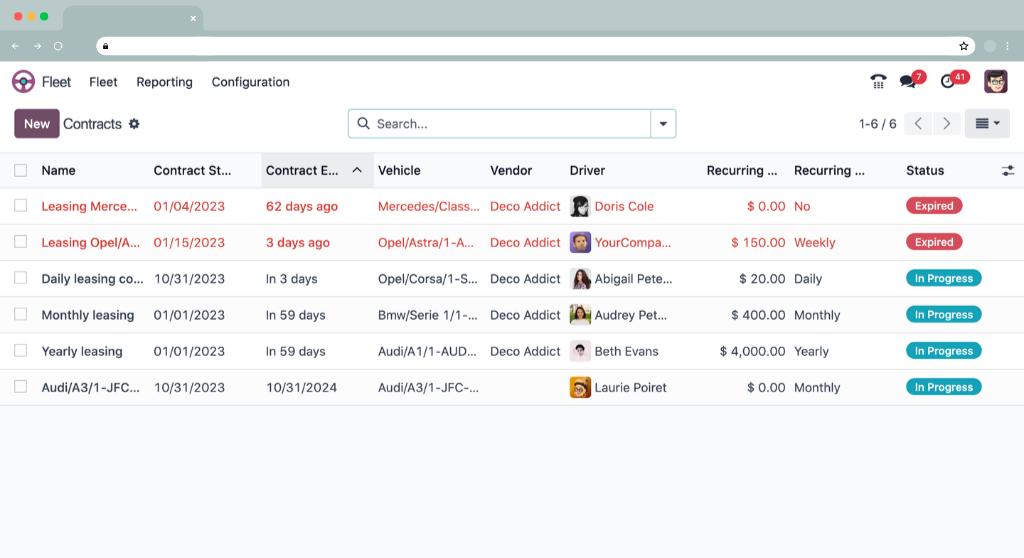
Task: Open the activities clock icon
Action: pyautogui.click(x=949, y=82)
